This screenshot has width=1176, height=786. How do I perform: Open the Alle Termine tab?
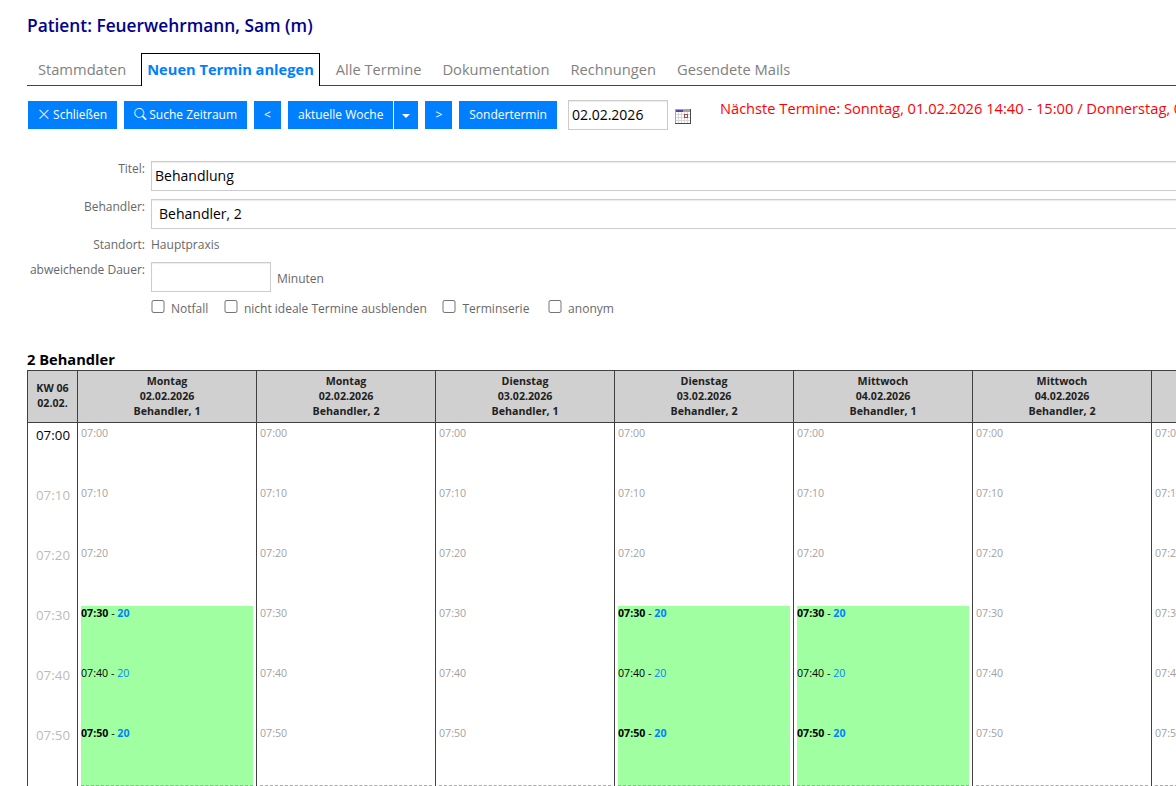pos(378,70)
